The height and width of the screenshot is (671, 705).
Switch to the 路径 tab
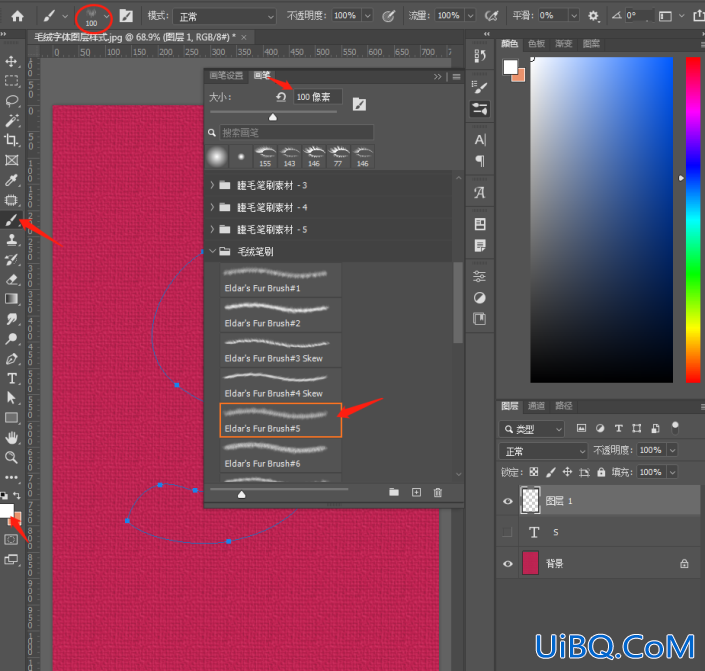(x=563, y=406)
